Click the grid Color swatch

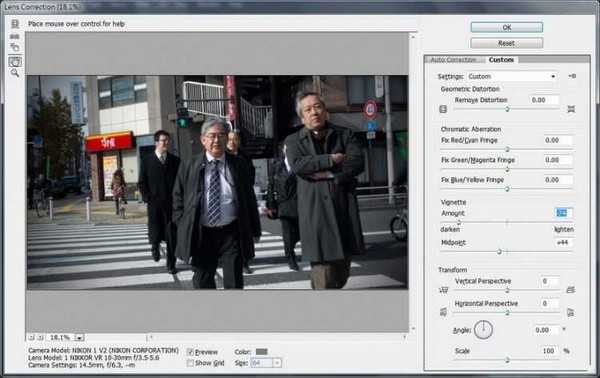coord(262,352)
